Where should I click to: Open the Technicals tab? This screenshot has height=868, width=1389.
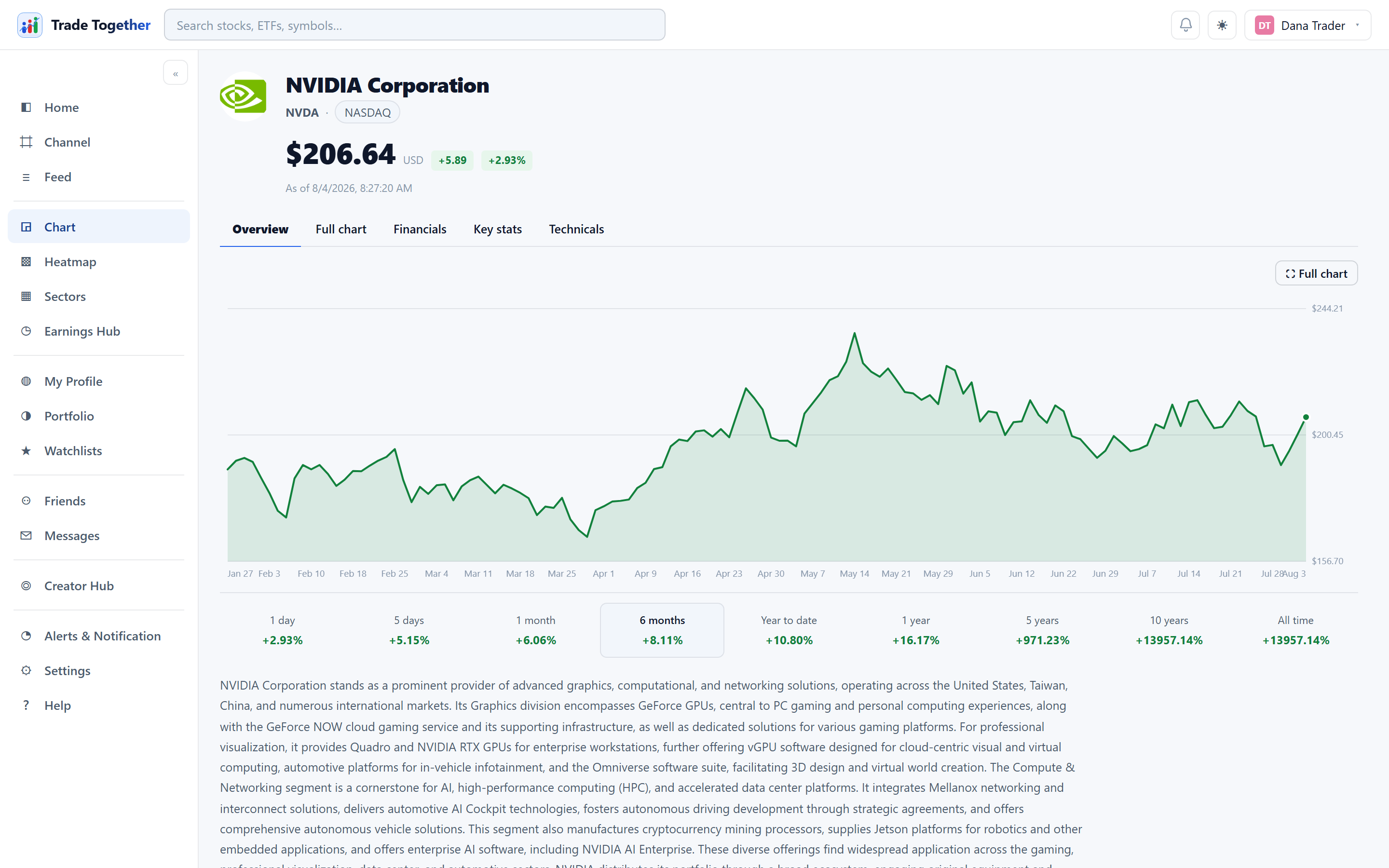[x=576, y=229]
